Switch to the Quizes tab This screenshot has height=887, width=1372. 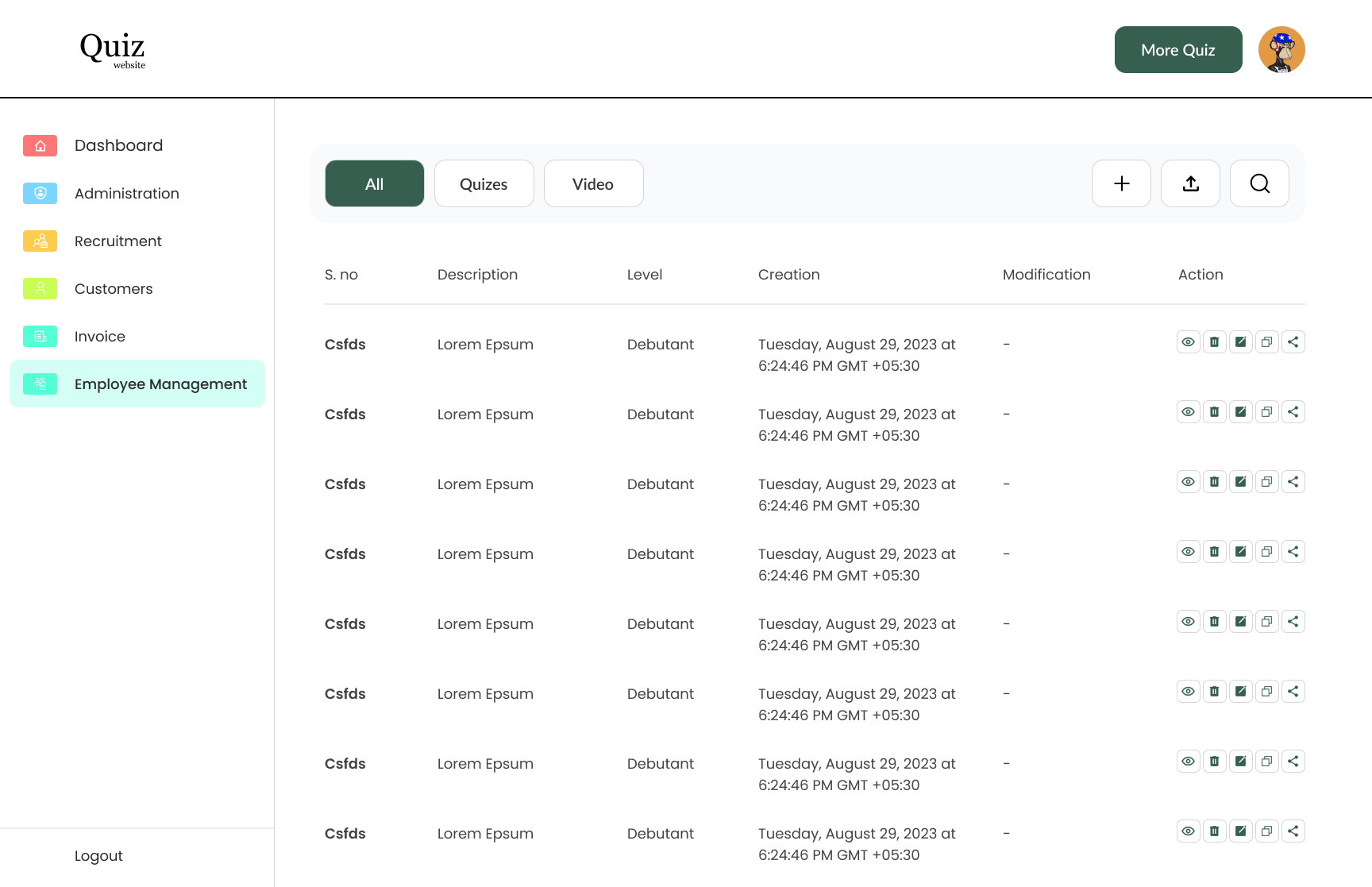tap(484, 183)
